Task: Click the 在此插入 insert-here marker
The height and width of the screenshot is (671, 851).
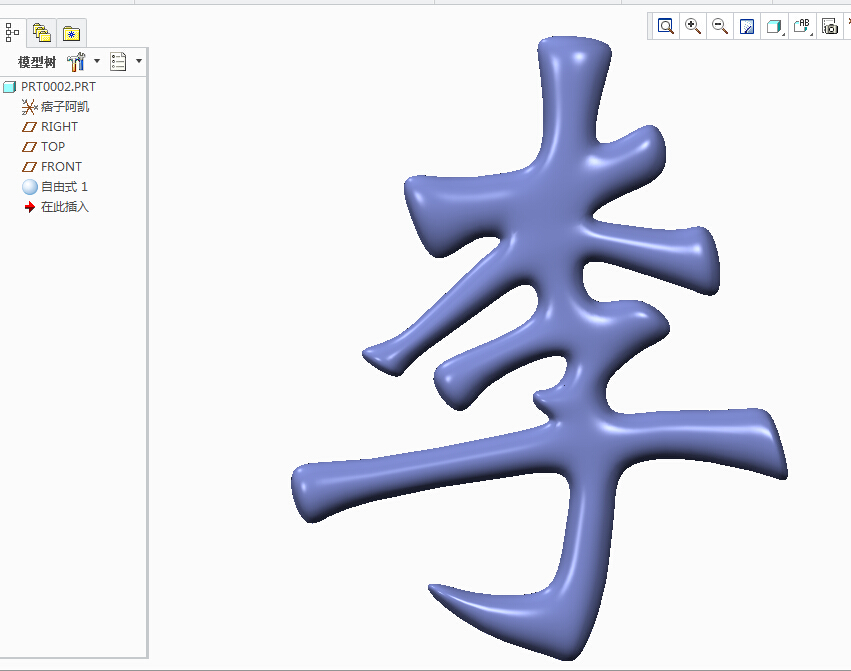Action: pos(64,207)
